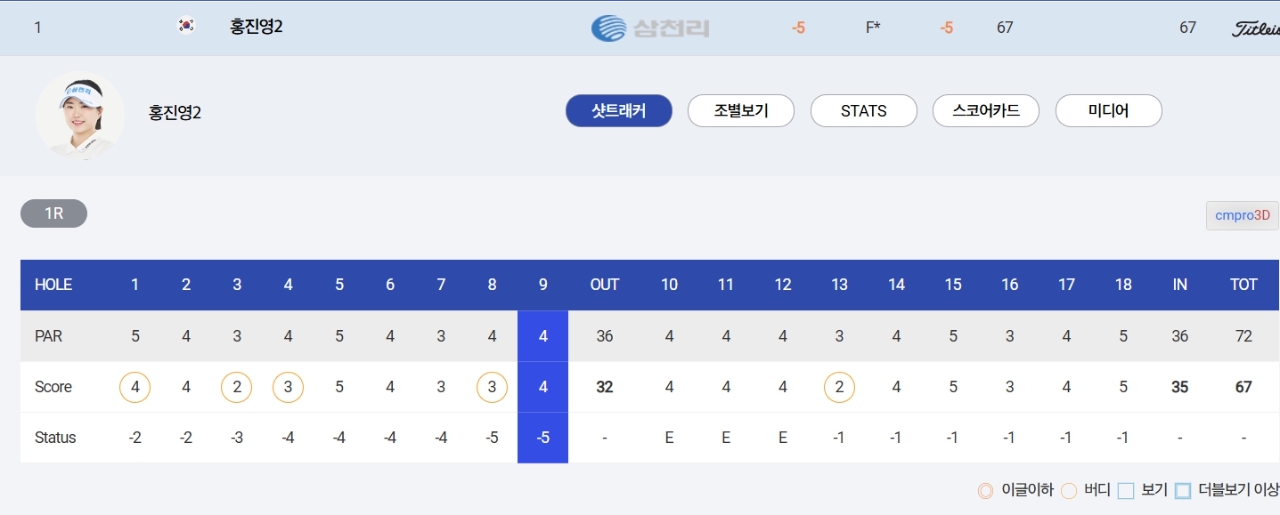
Task: Click the 더블보기 이상 legend square
Action: 1183,491
